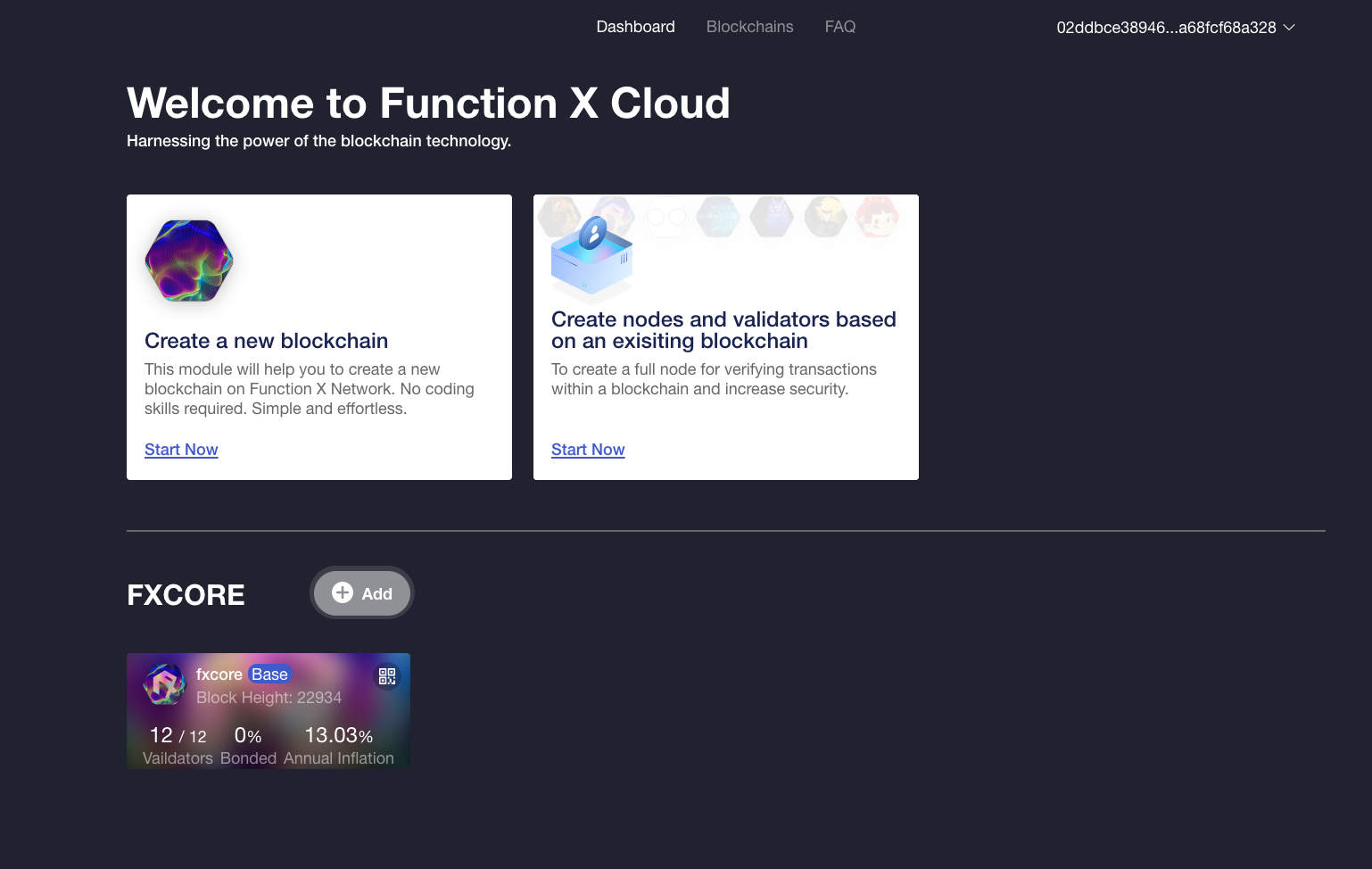Click Start Now under Create a new blockchain
This screenshot has width=1372, height=869.
point(181,450)
